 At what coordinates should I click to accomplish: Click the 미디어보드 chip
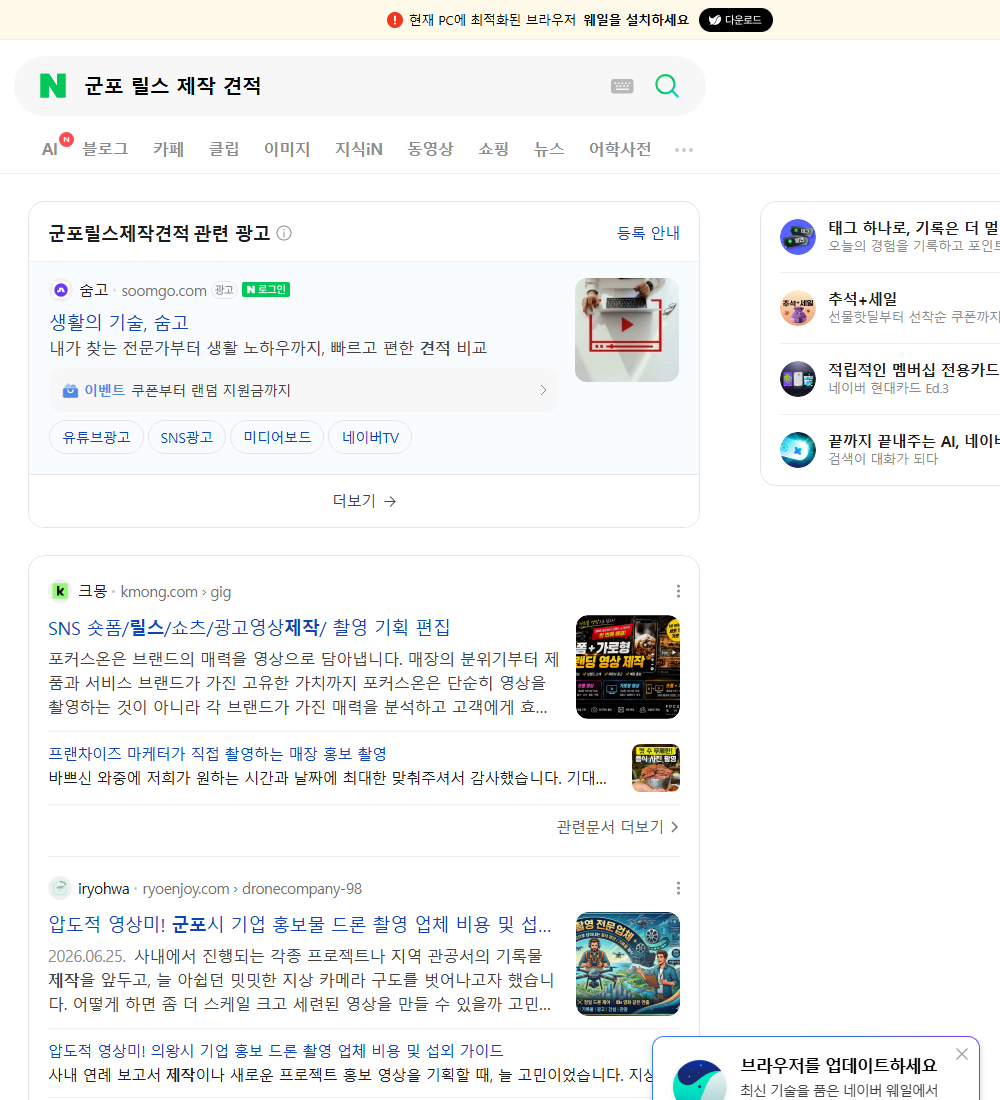(277, 438)
